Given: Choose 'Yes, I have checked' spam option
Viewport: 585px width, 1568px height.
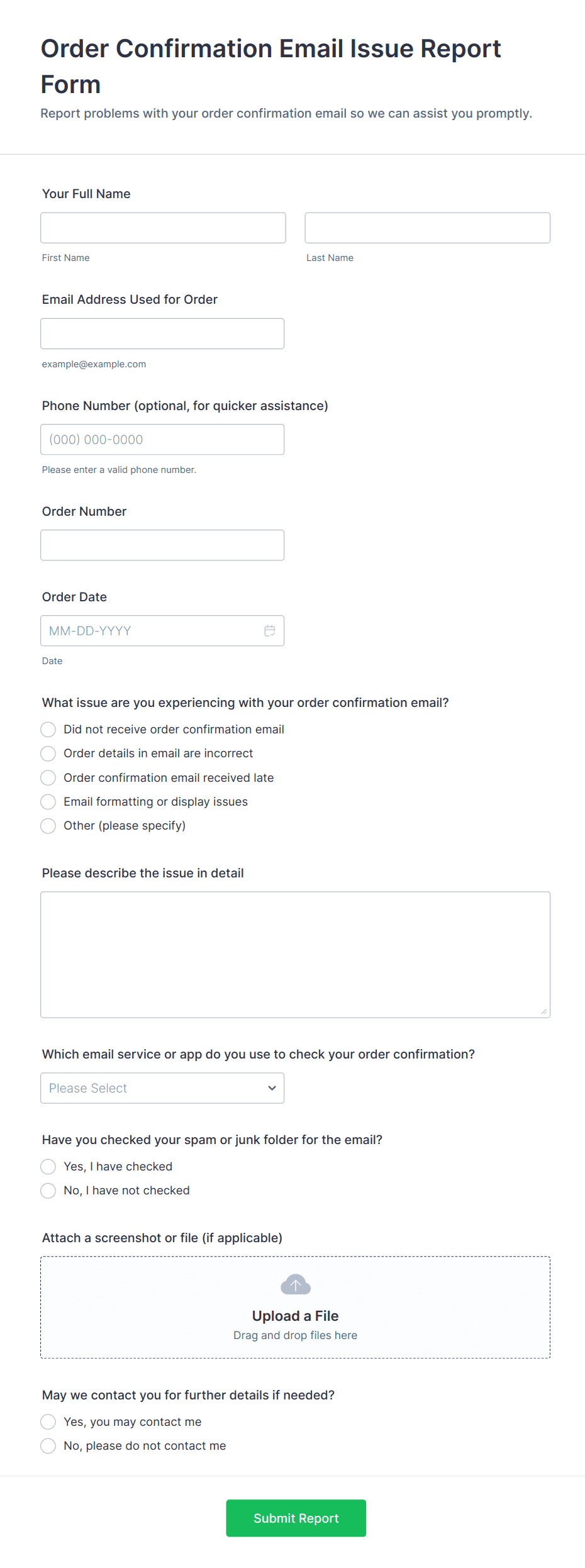Looking at the screenshot, I should 48,1167.
